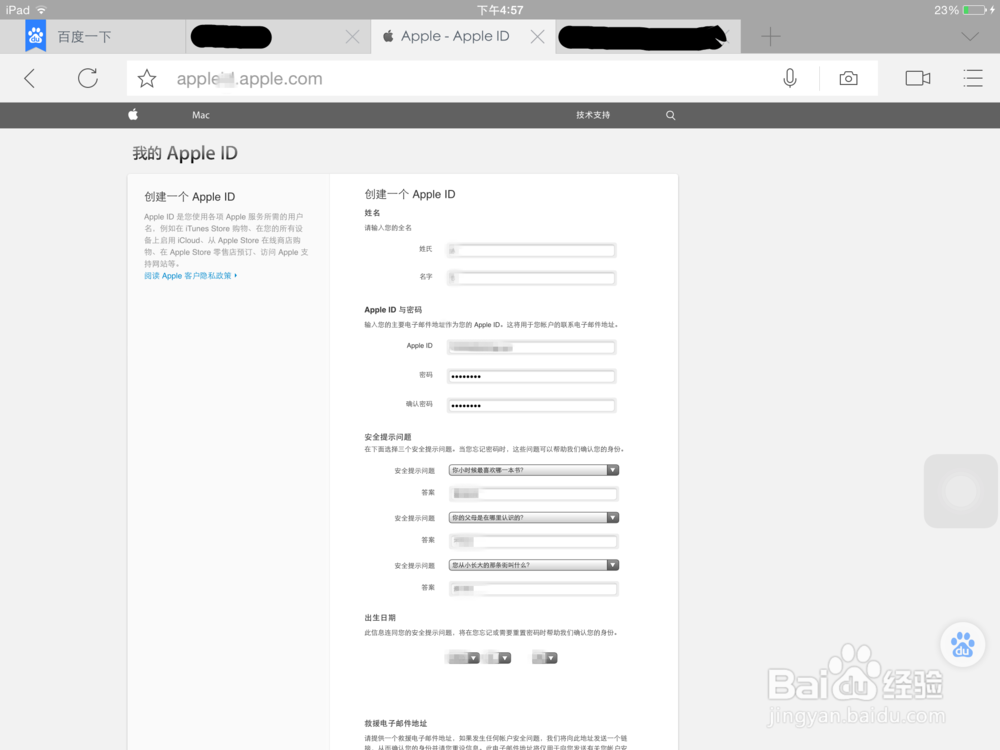Open the 阅读 Apple 客户隐私政策 link

[190, 276]
